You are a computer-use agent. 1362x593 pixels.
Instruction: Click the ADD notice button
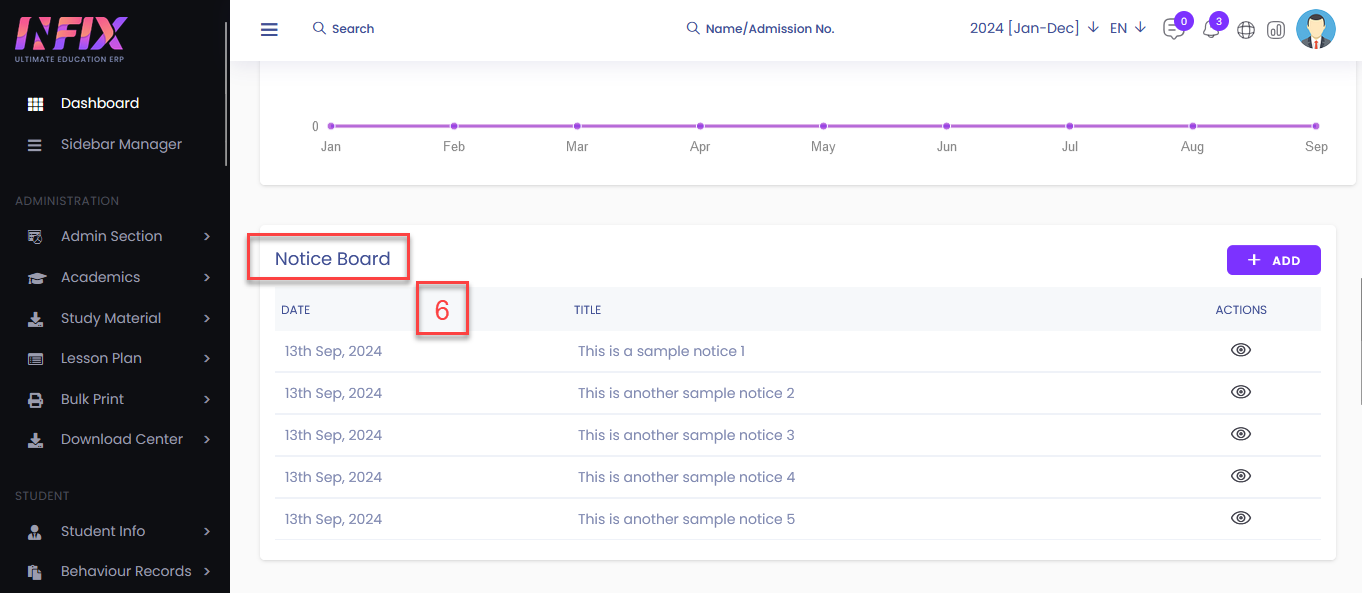pyautogui.click(x=1273, y=260)
